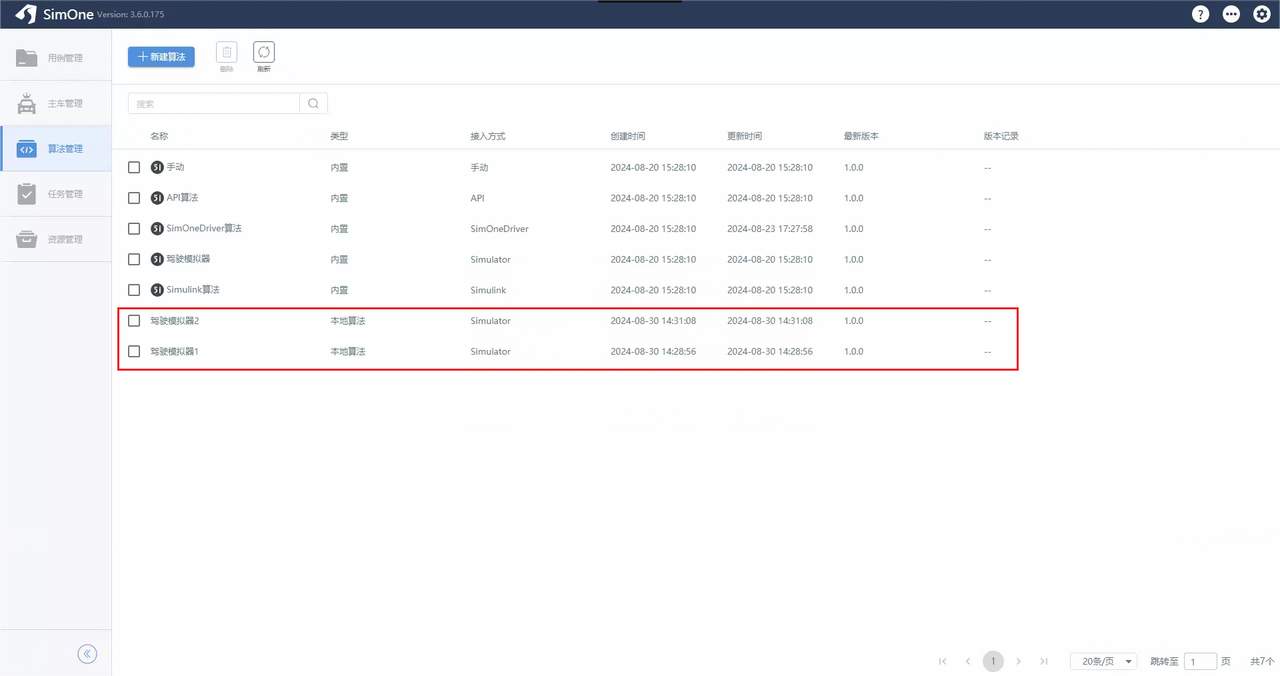Click the API access mode cell

[477, 198]
